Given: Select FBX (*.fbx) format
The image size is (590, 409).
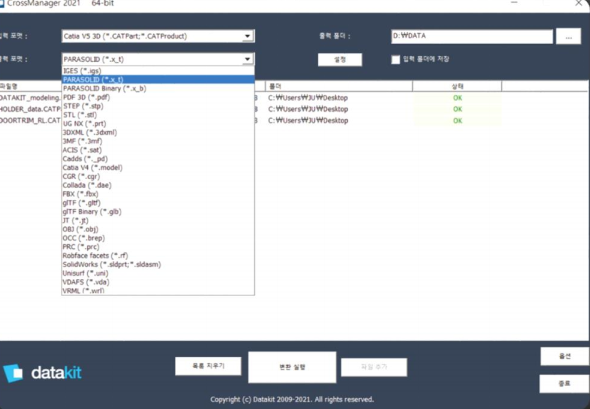Looking at the screenshot, I should tap(158, 194).
